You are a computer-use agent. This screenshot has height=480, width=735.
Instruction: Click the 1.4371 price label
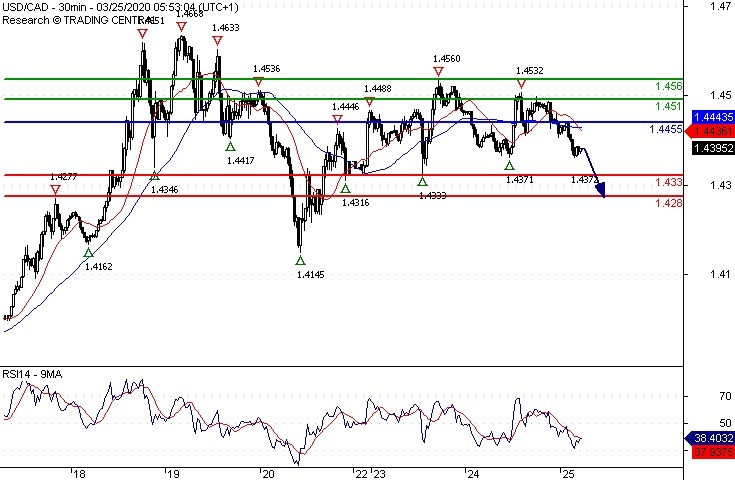pyautogui.click(x=520, y=180)
